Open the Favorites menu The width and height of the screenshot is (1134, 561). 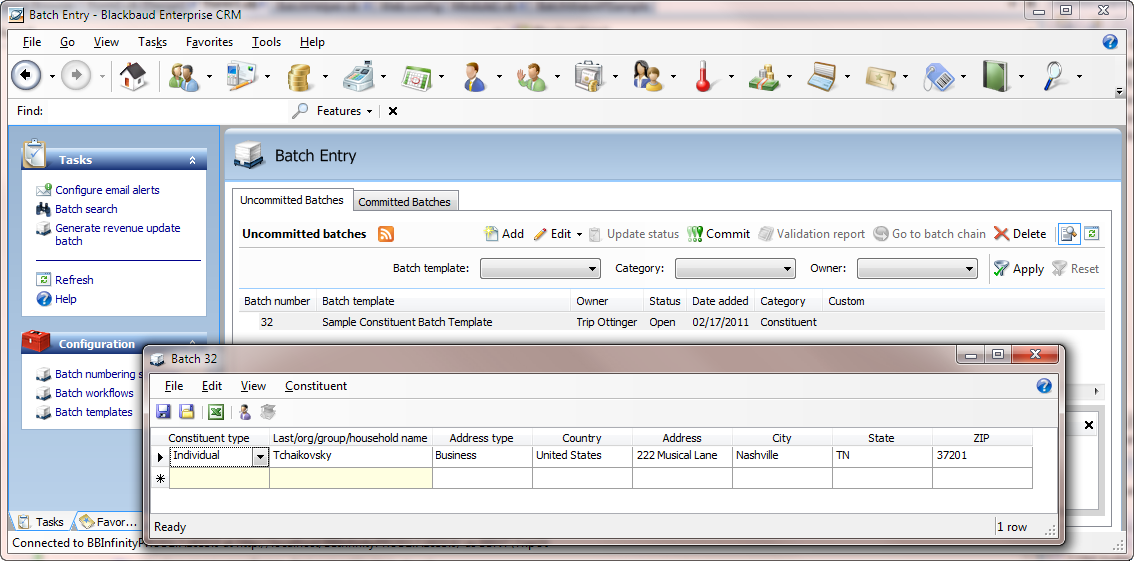[x=209, y=42]
